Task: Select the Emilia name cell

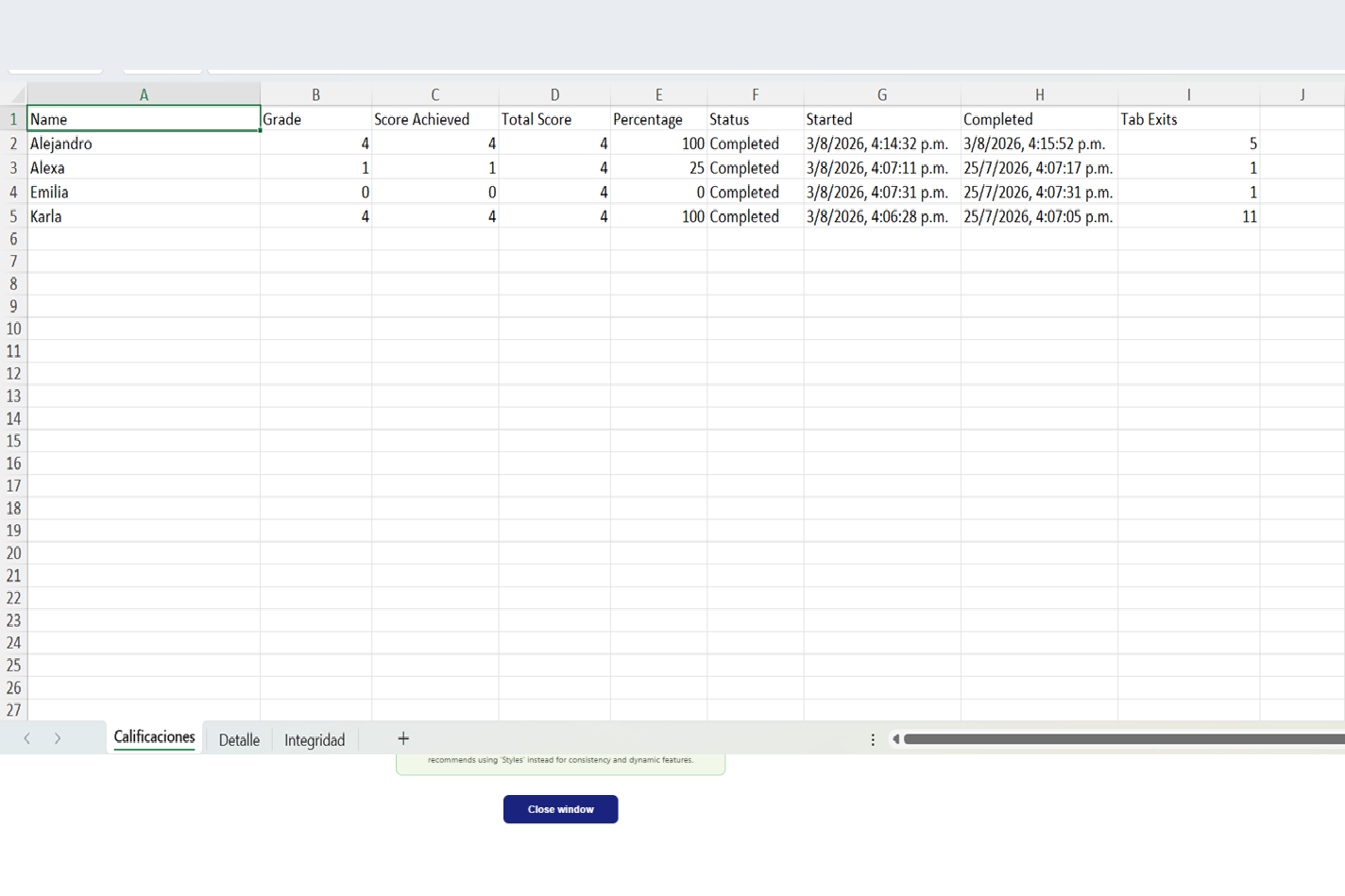Action: pos(144,192)
